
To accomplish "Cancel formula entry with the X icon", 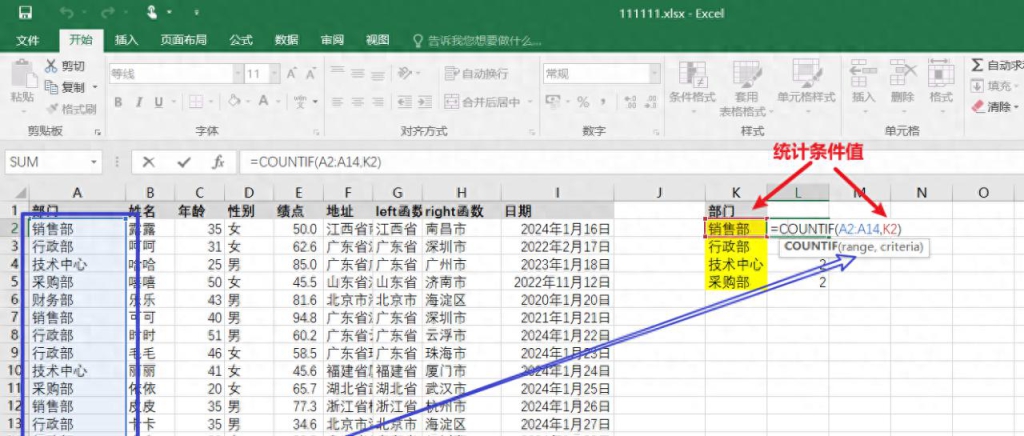I will click(x=149, y=162).
